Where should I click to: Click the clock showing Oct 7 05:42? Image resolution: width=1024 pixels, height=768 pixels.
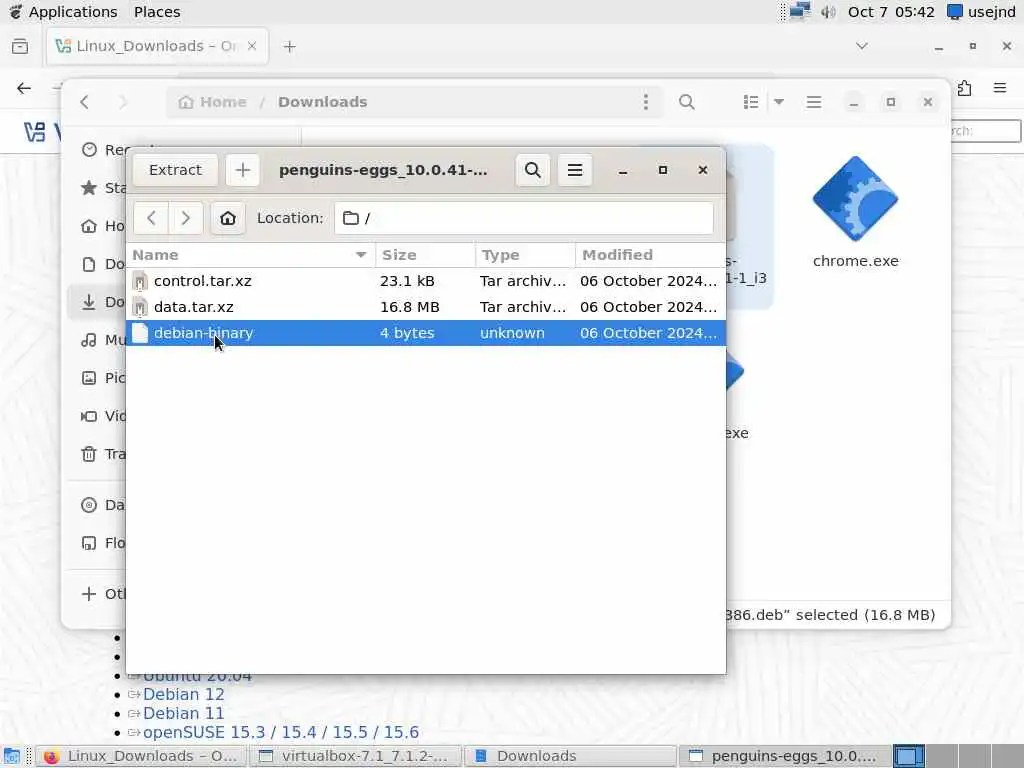(891, 12)
